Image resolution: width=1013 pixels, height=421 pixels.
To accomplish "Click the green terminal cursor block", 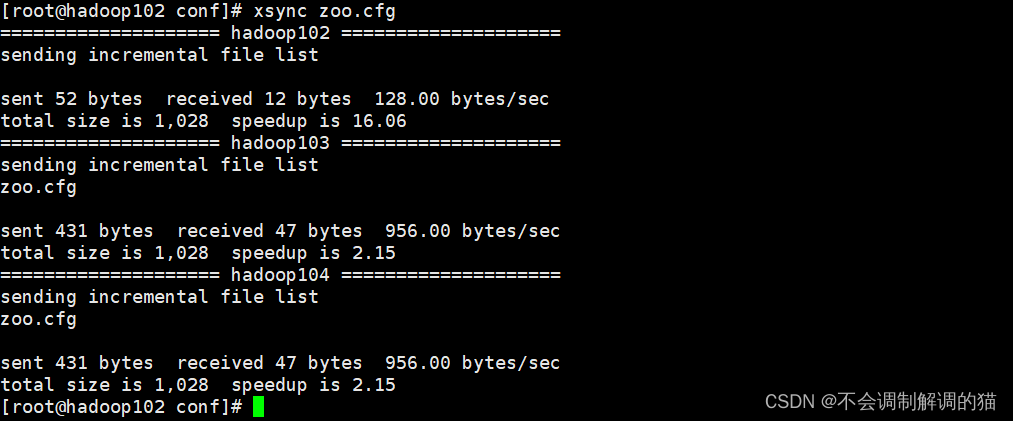I will tap(258, 407).
